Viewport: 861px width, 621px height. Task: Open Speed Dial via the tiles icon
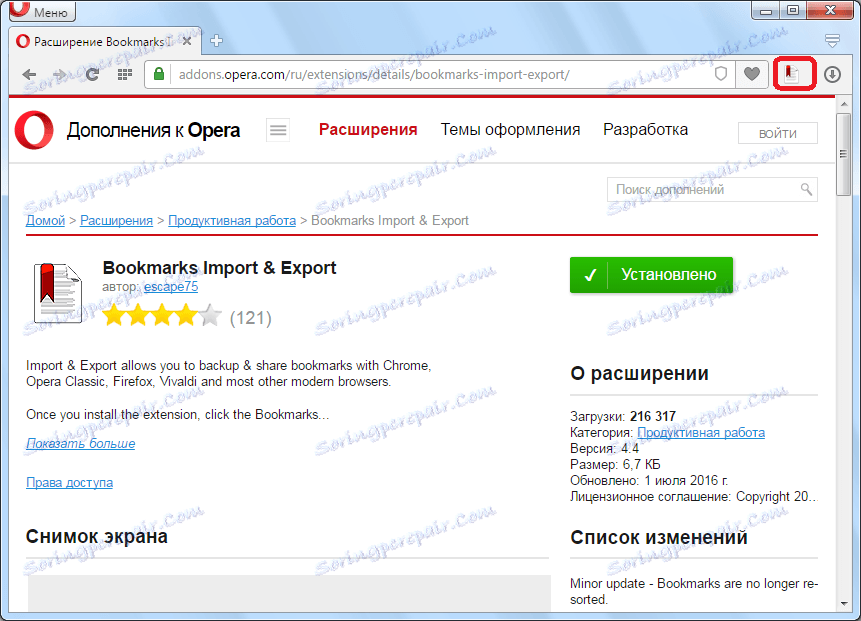[x=122, y=74]
